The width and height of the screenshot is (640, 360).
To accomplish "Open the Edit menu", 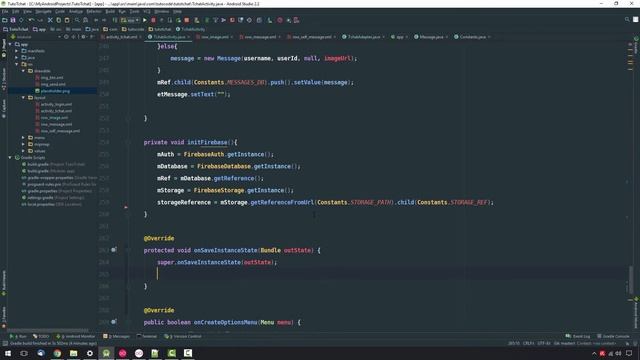I will 16,11.
